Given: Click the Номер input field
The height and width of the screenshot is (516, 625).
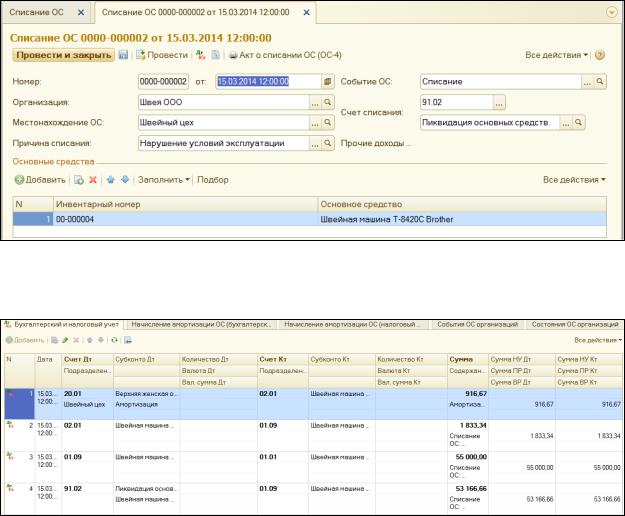Looking at the screenshot, I should click(x=163, y=81).
